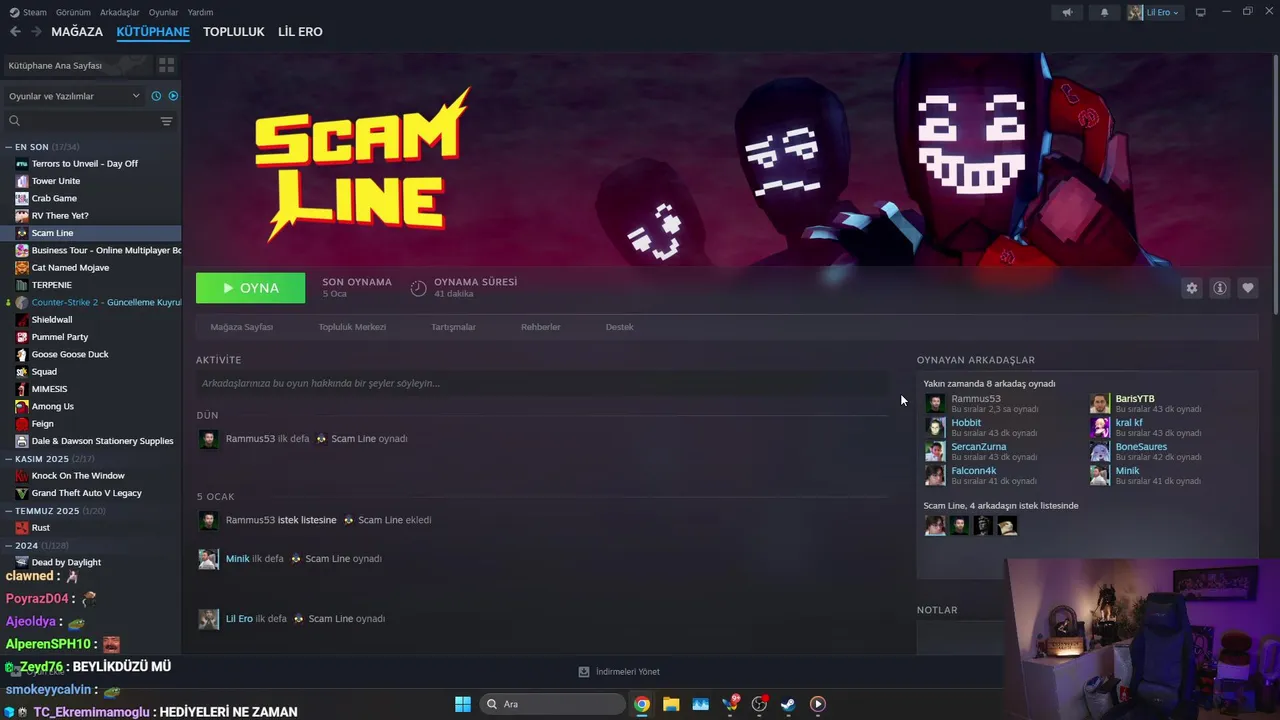Sort library by recent activity clock icon
Screen dimensions: 1280x720
click(156, 96)
